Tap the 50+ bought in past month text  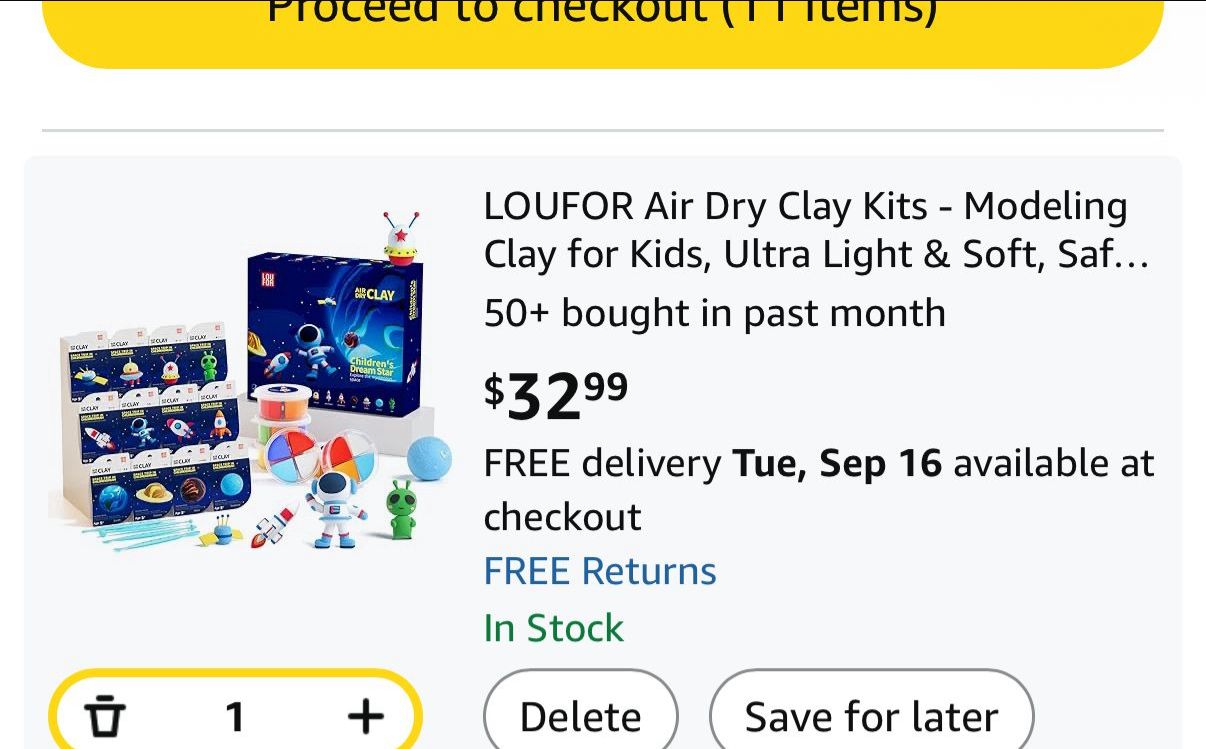coord(714,313)
